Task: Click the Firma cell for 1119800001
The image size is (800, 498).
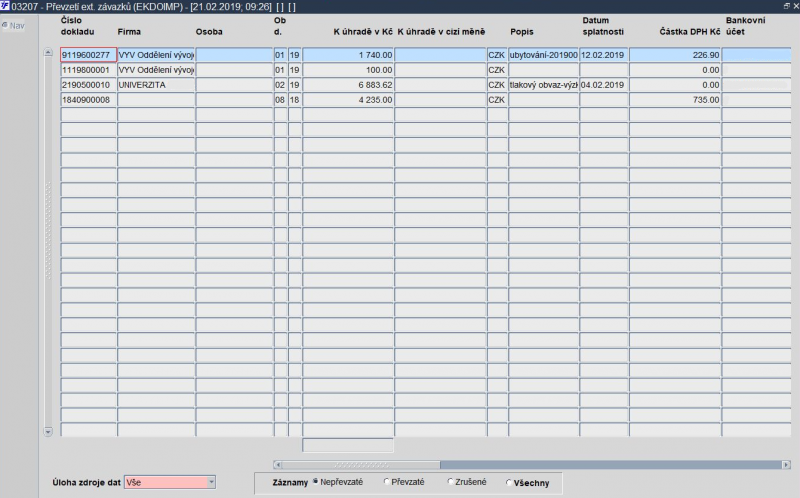Action: (x=156, y=70)
